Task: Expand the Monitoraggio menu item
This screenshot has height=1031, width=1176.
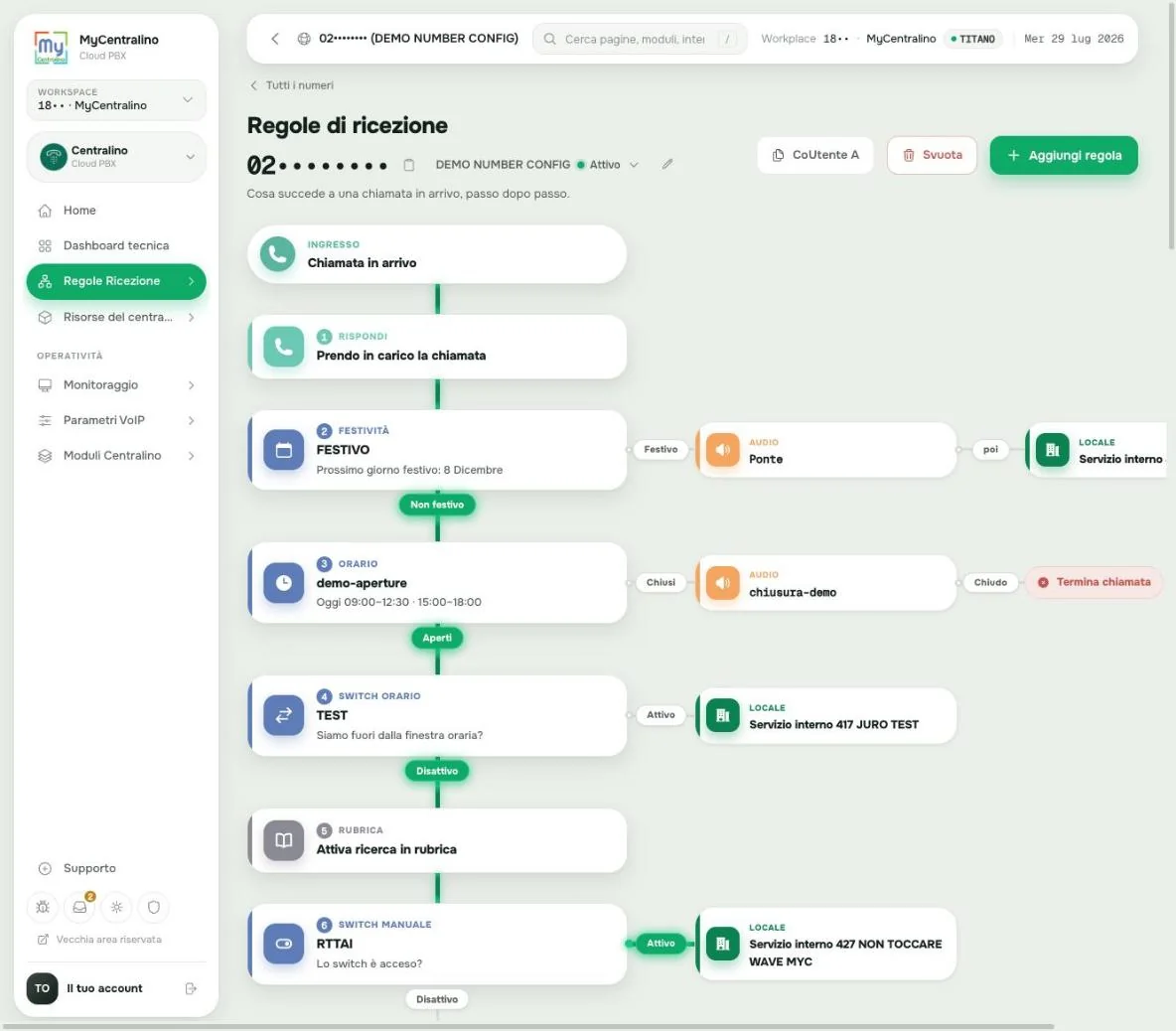Action: 116,385
